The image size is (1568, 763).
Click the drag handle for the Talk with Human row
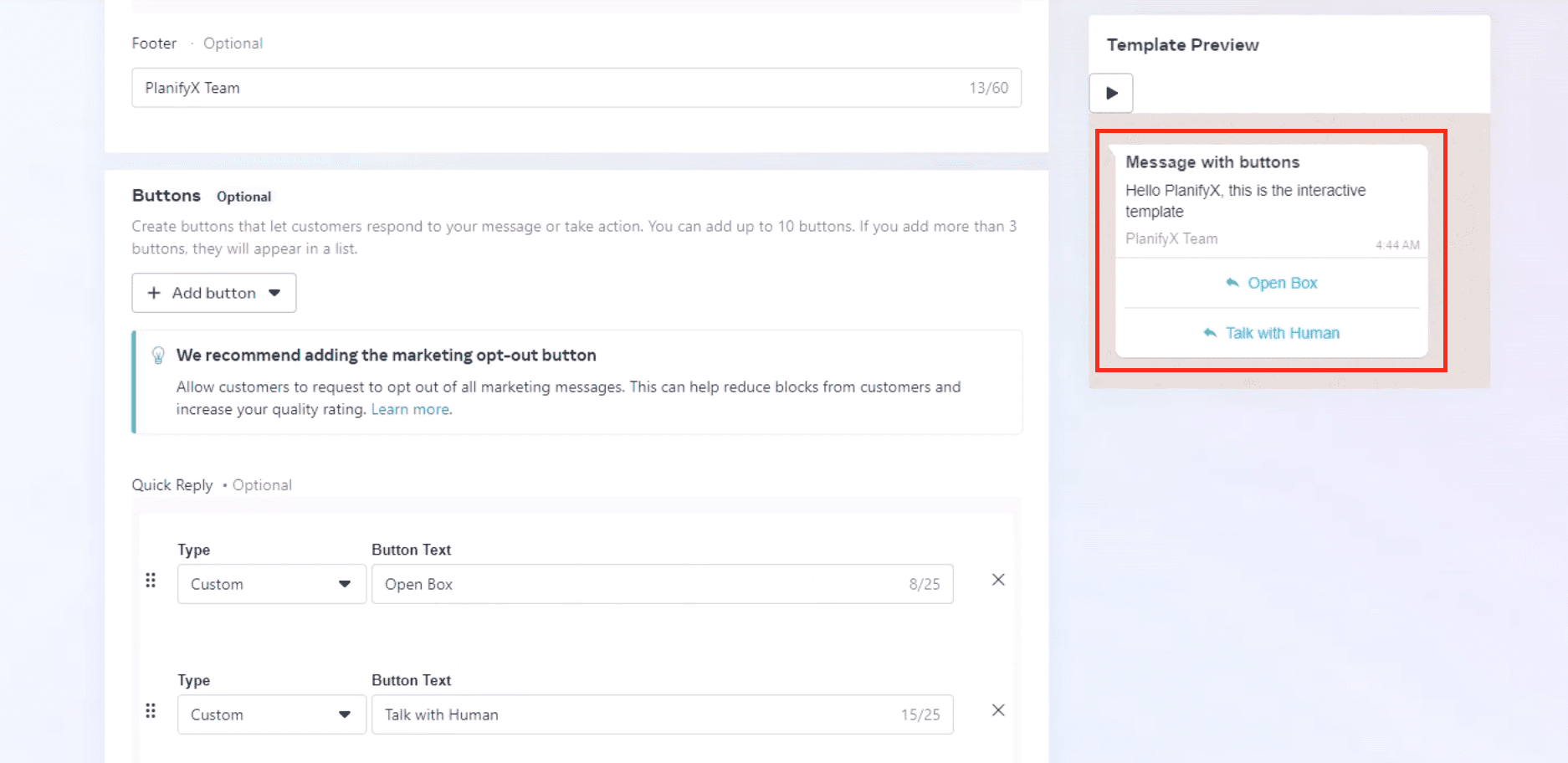151,711
